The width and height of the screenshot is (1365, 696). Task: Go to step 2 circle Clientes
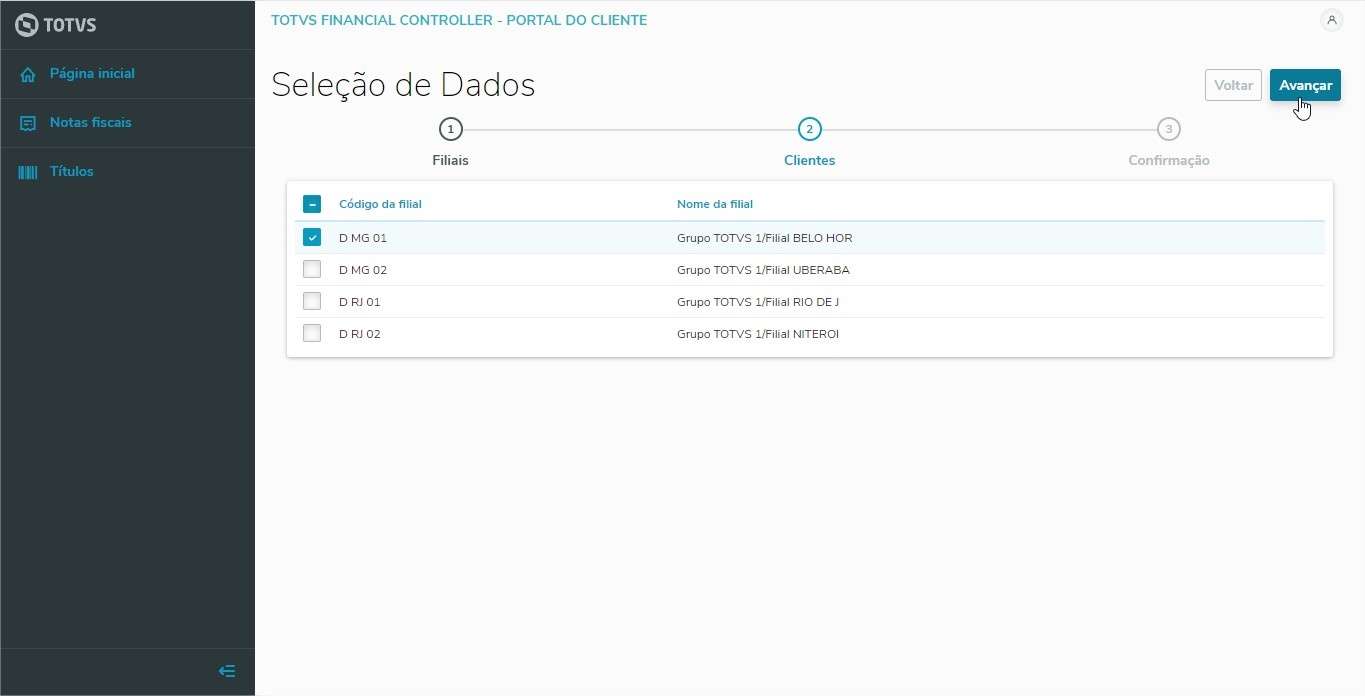(810, 129)
